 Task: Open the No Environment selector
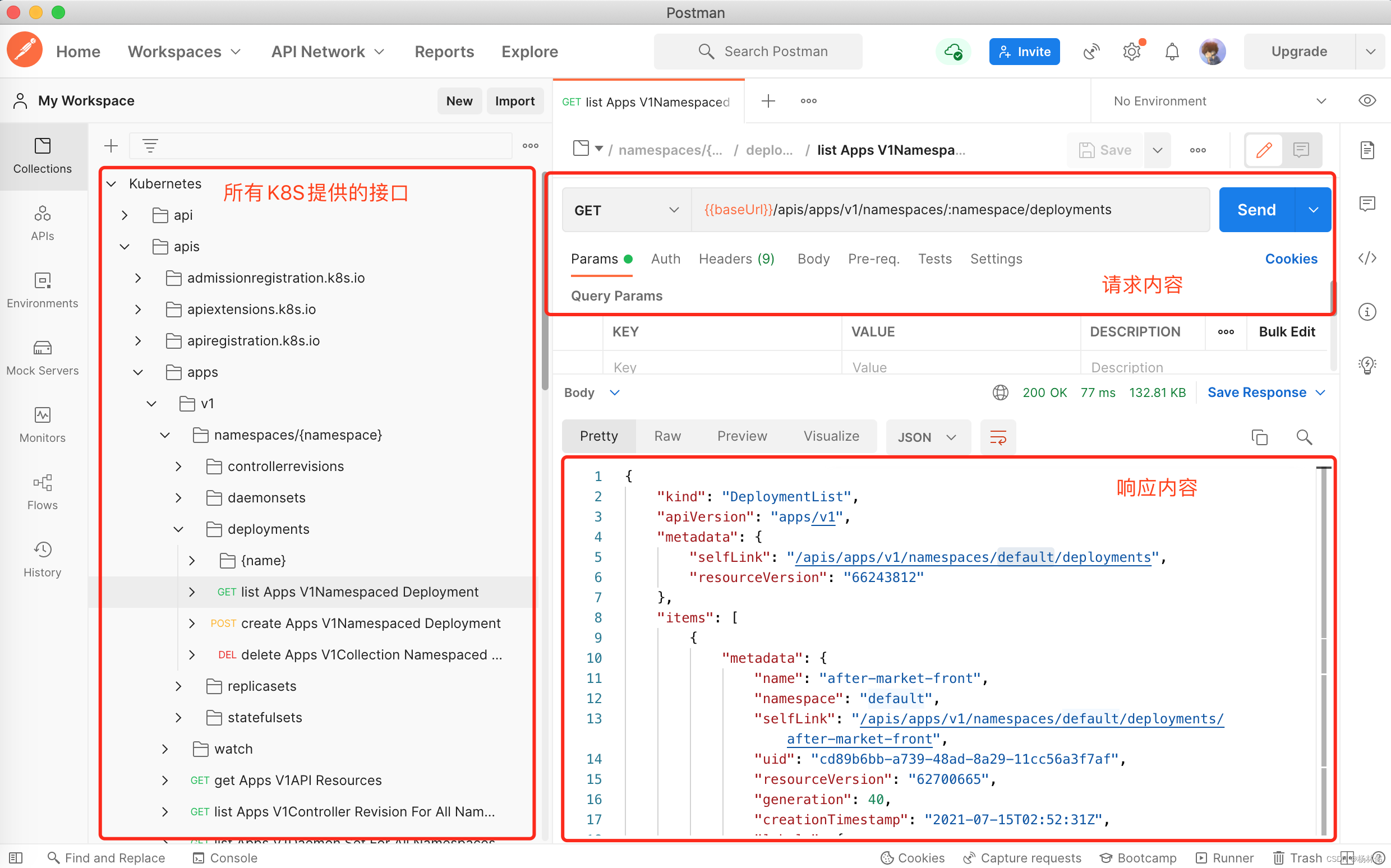(x=1219, y=101)
